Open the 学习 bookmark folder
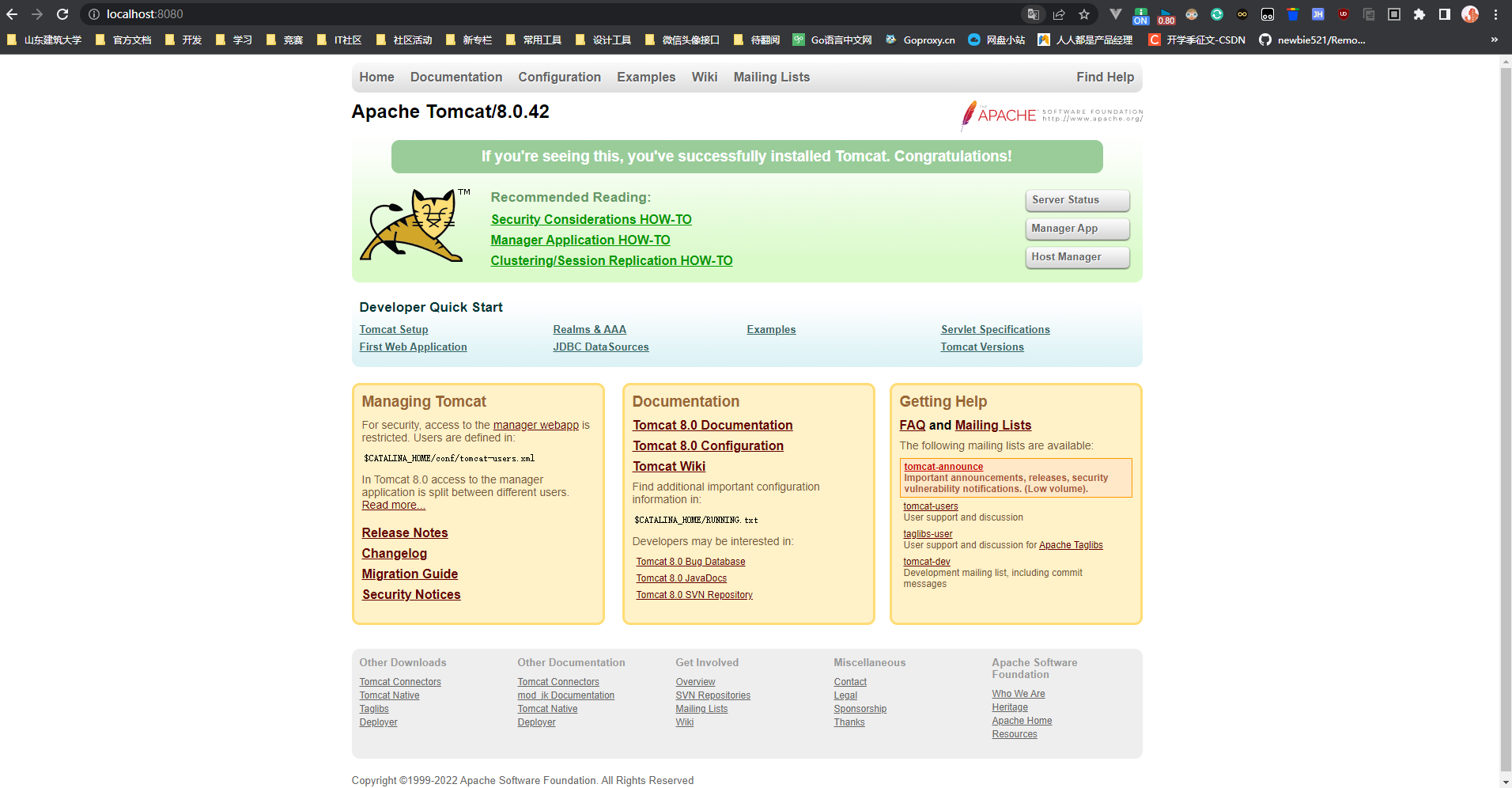This screenshot has height=788, width=1512. pyautogui.click(x=234, y=40)
